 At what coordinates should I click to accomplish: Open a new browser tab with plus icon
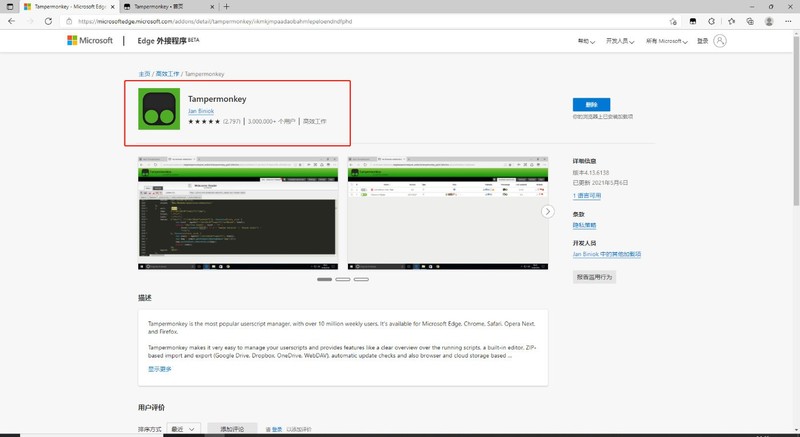(x=226, y=7)
